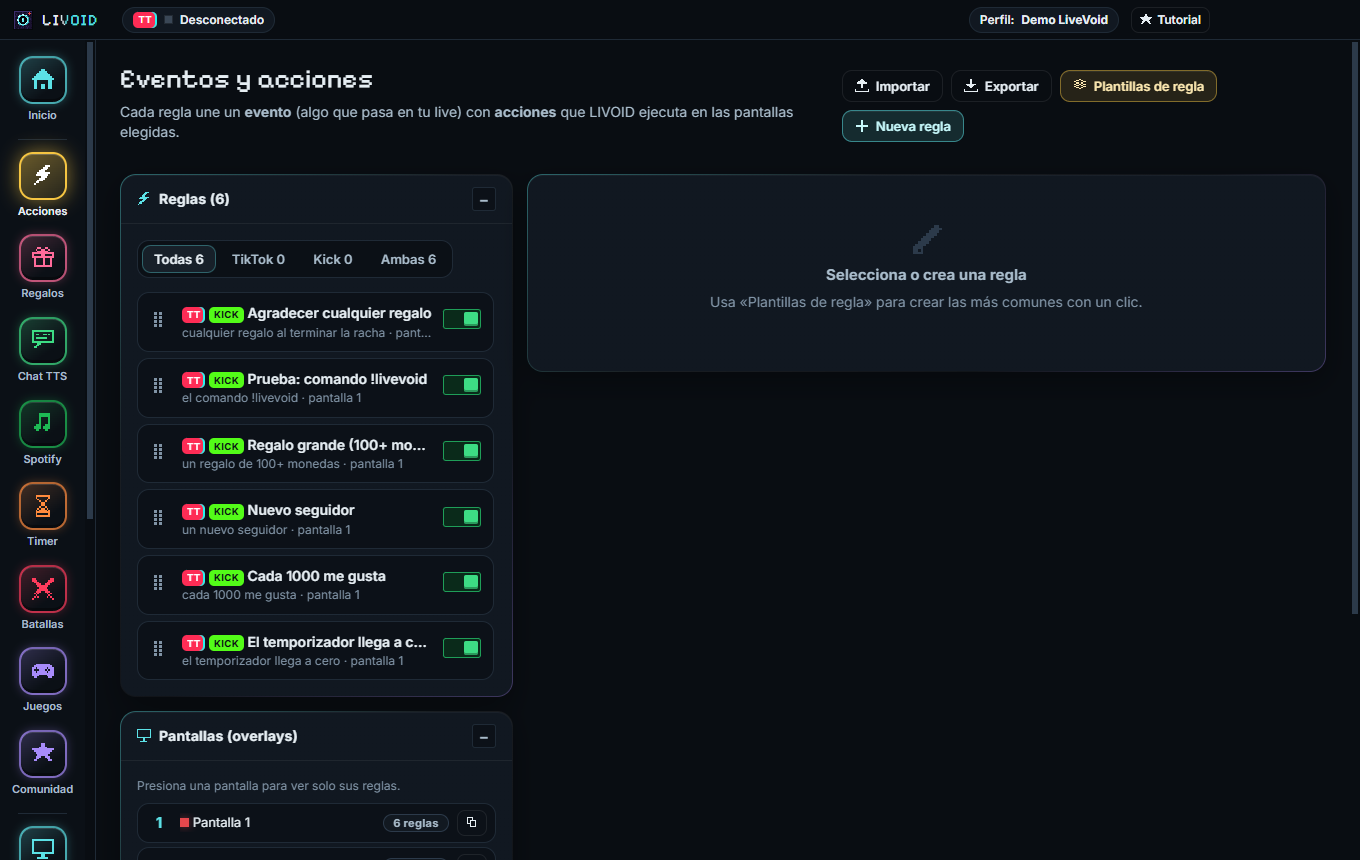
Task: Click the LIVOID logo icon
Action: coord(23,19)
